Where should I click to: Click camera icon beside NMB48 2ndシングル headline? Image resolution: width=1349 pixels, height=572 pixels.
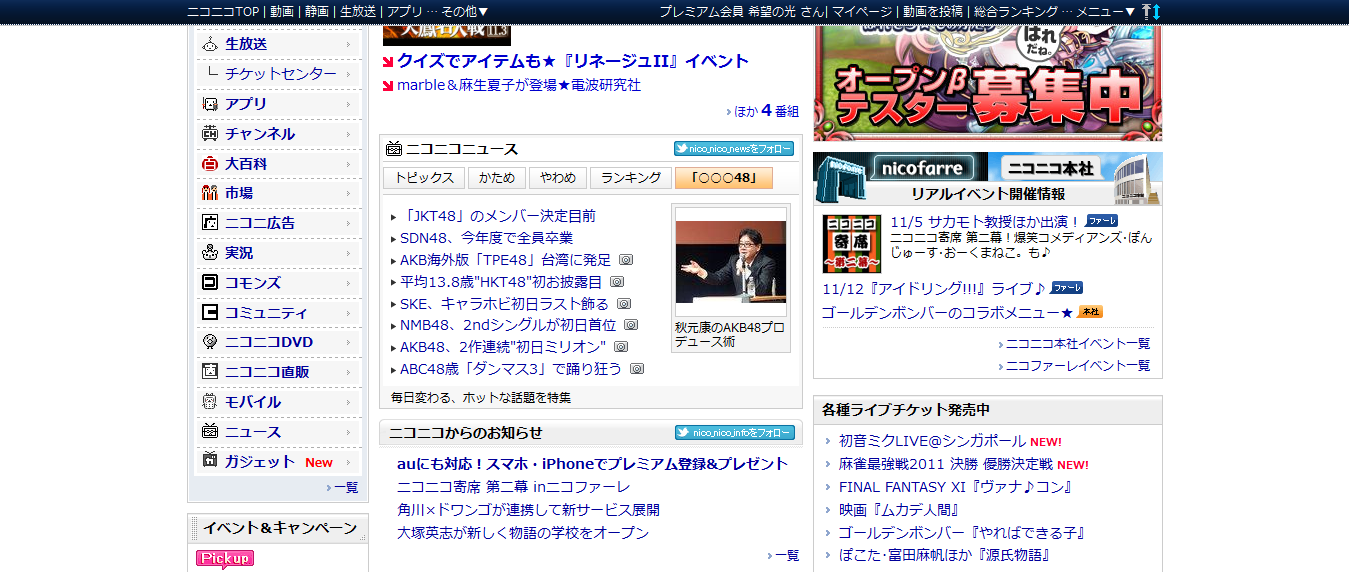[x=631, y=325]
